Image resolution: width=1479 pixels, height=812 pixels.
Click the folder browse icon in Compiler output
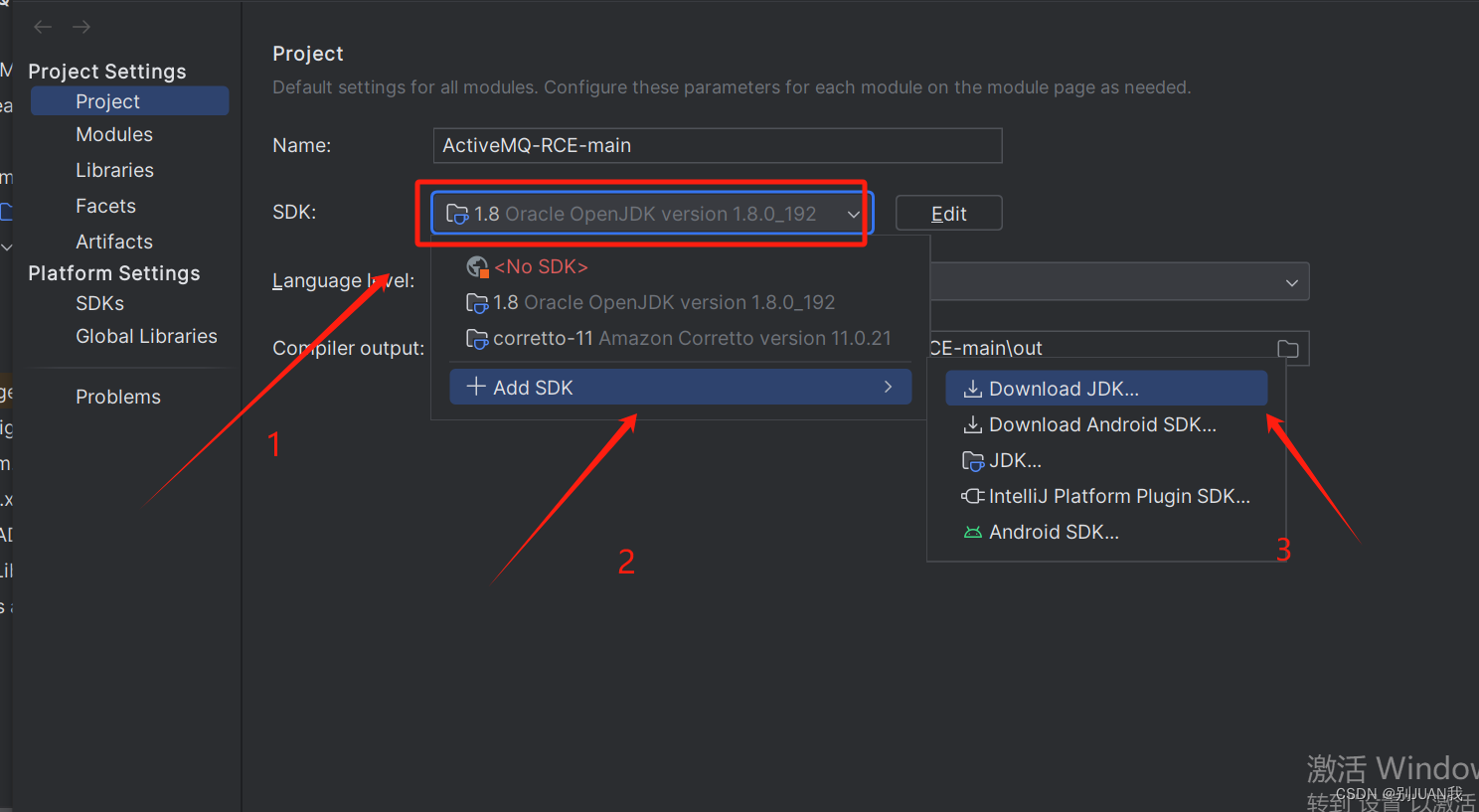click(x=1288, y=348)
